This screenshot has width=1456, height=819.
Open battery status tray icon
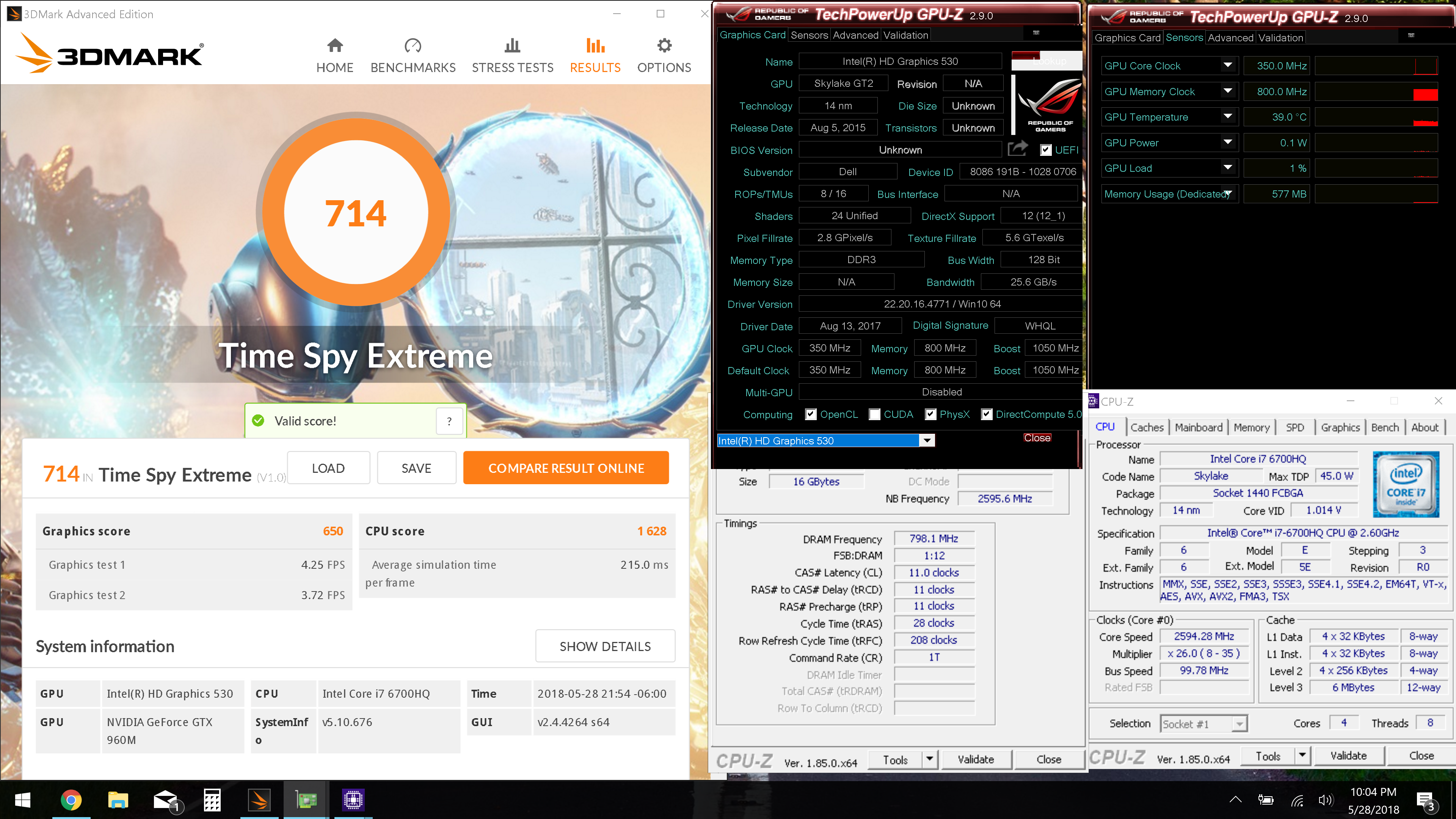[1266, 800]
